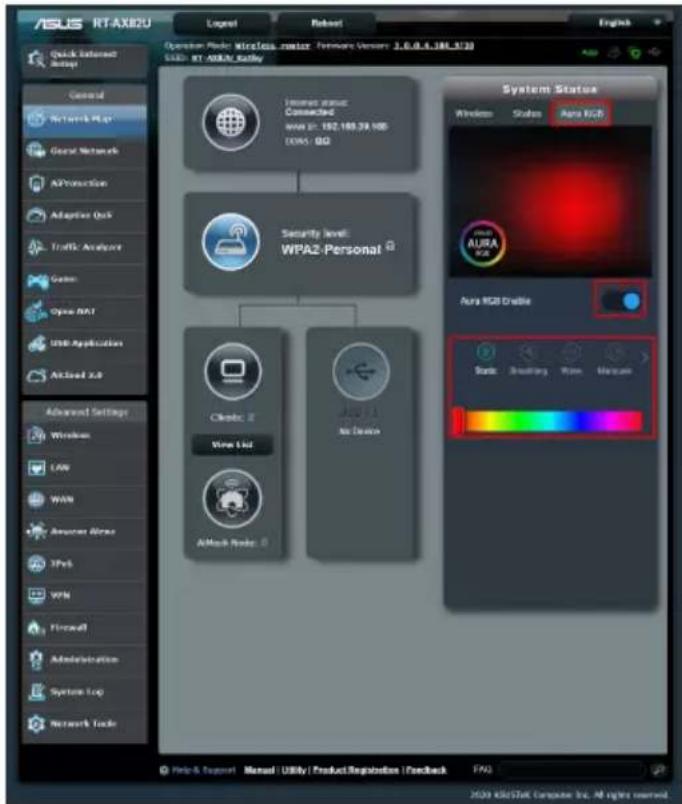
Task: Click the Reboot button
Action: (x=327, y=23)
